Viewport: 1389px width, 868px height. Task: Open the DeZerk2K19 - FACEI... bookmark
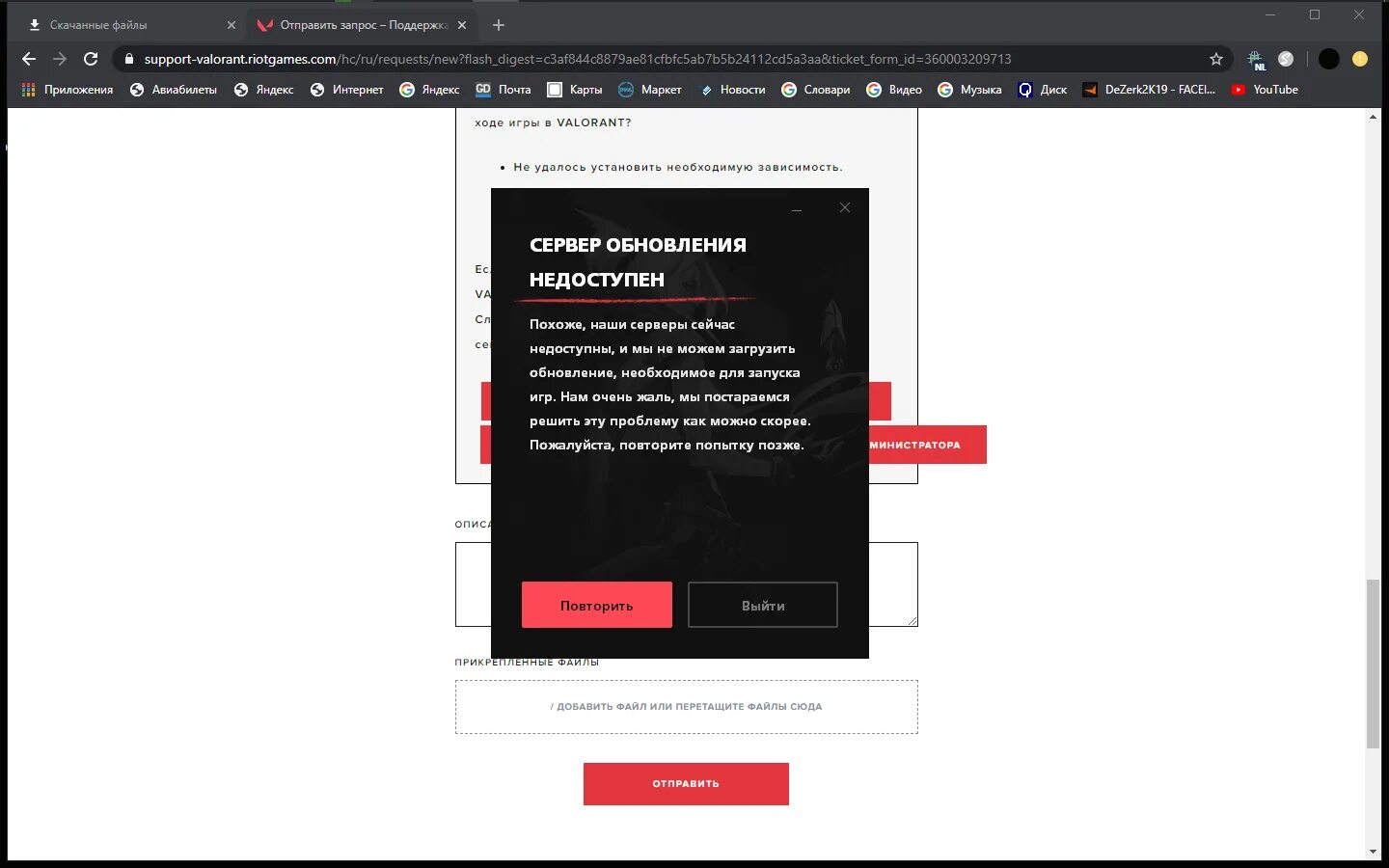[x=1149, y=90]
